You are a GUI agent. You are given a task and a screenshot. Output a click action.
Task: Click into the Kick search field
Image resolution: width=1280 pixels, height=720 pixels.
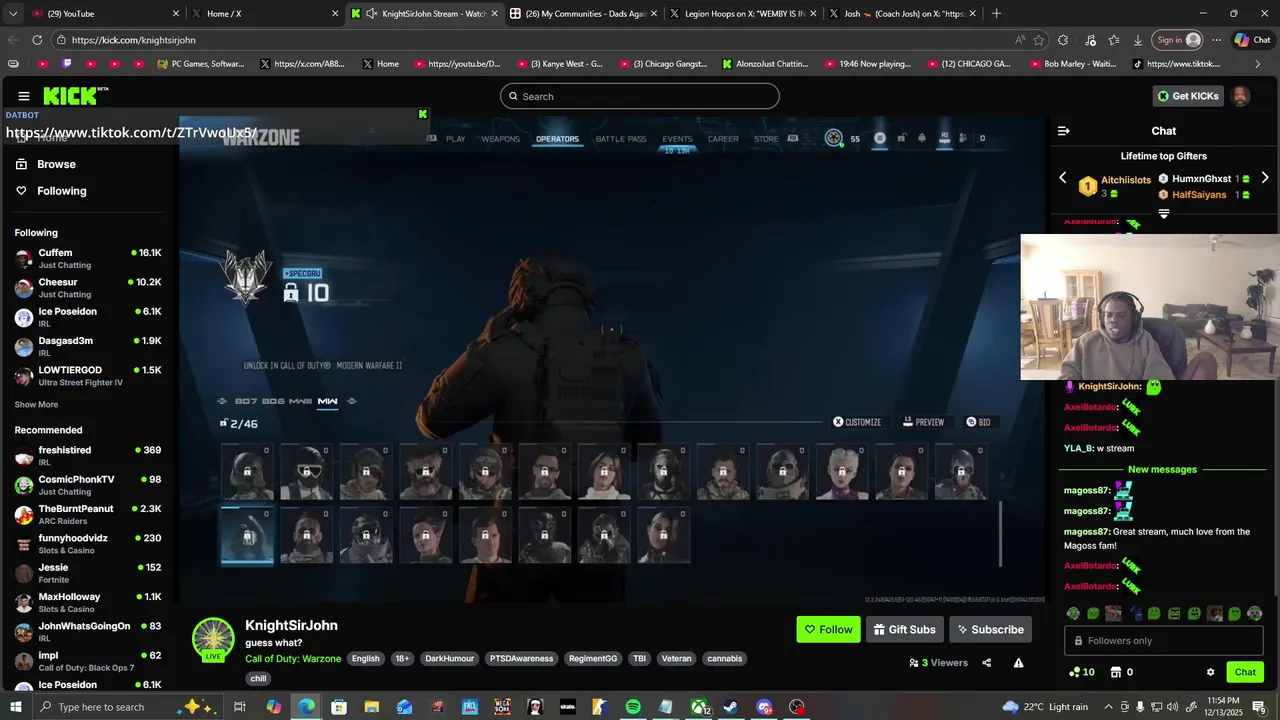(x=640, y=96)
